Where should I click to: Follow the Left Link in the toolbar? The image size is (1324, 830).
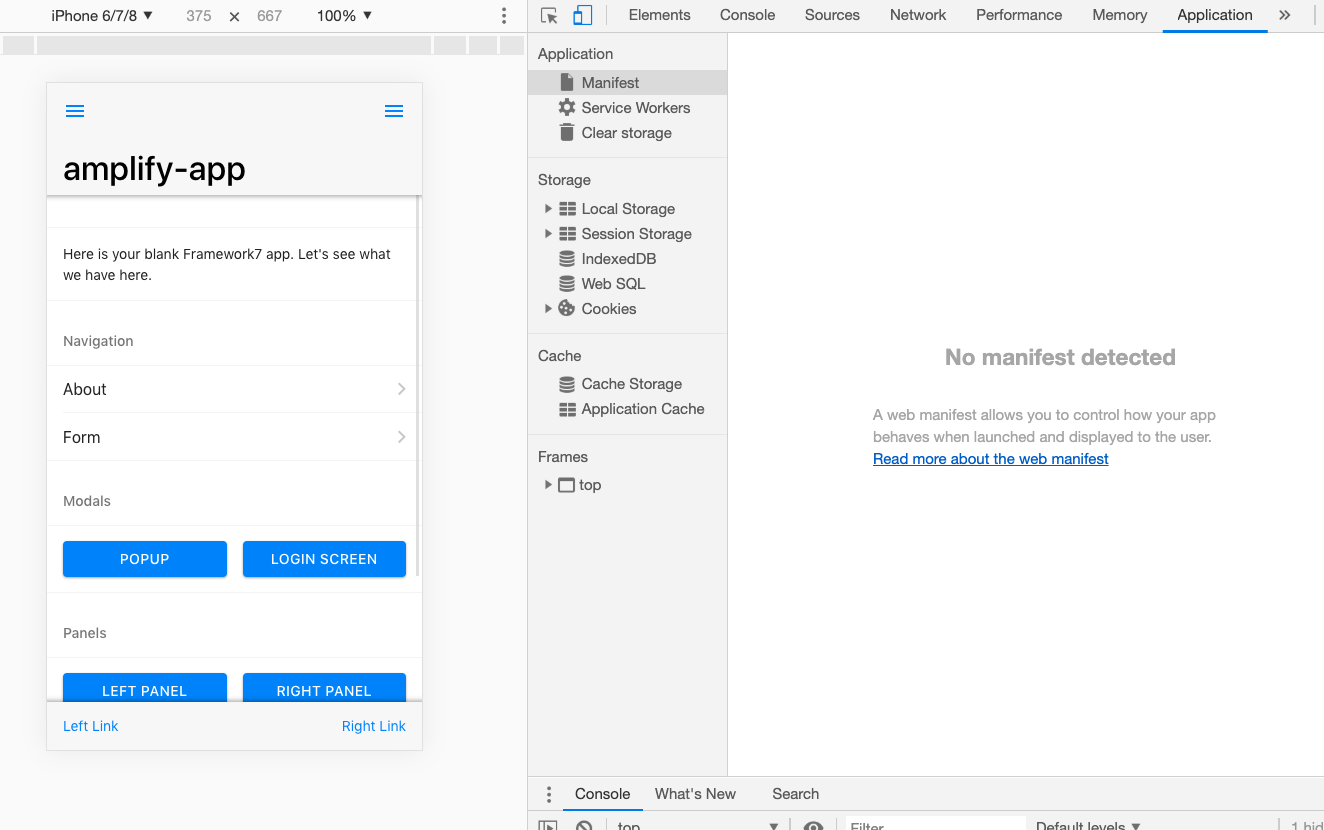91,726
